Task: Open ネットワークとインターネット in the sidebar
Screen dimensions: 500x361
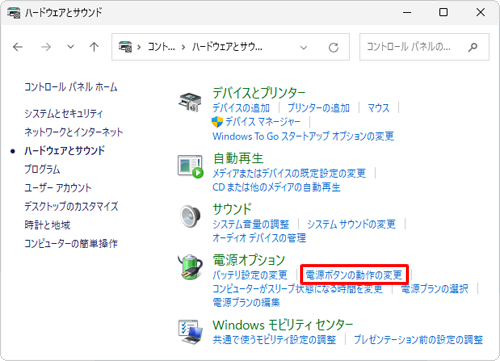Action: tap(73, 132)
